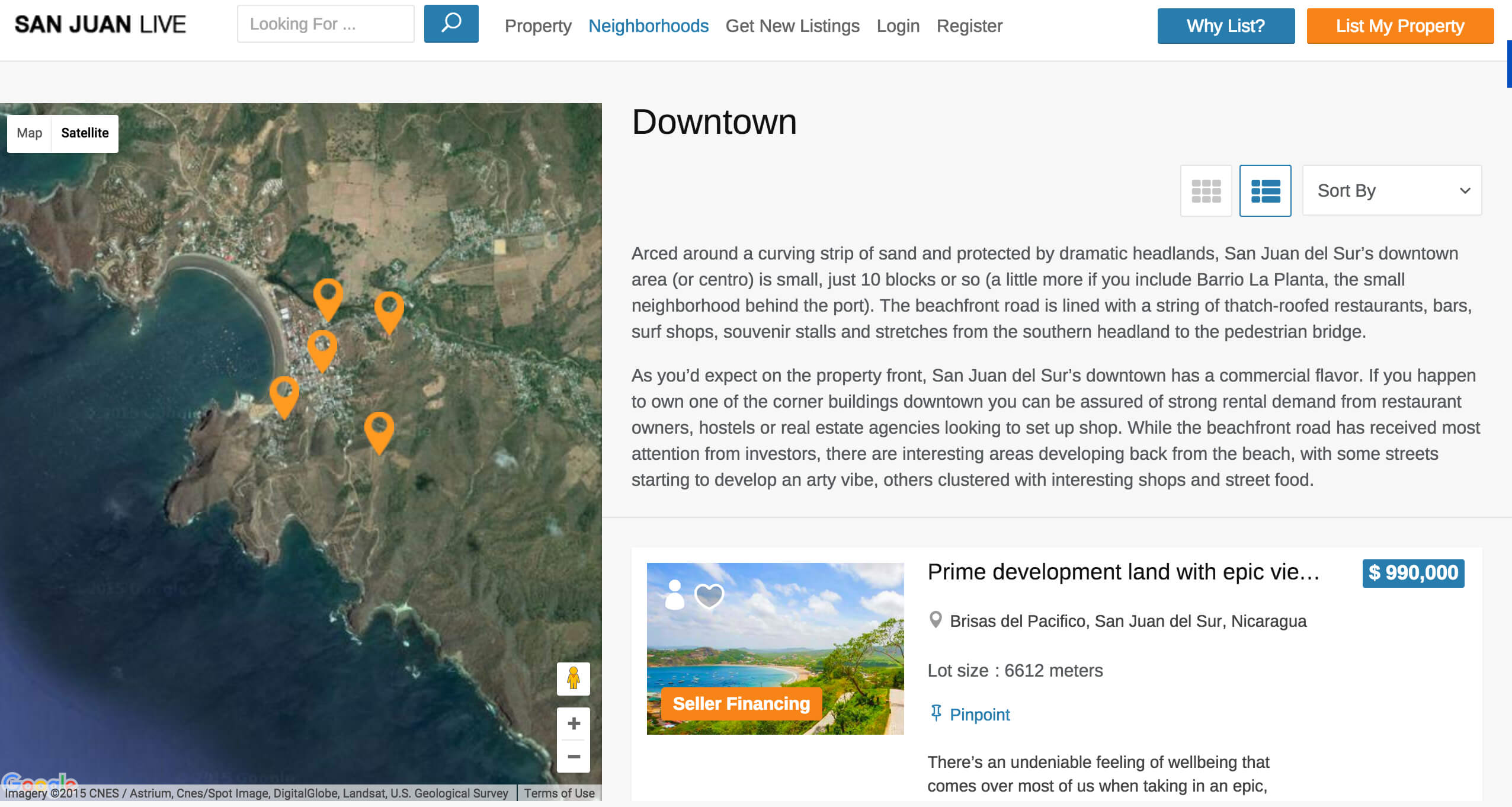1512x807 pixels.
Task: Click the Pinpoint link
Action: tap(979, 715)
